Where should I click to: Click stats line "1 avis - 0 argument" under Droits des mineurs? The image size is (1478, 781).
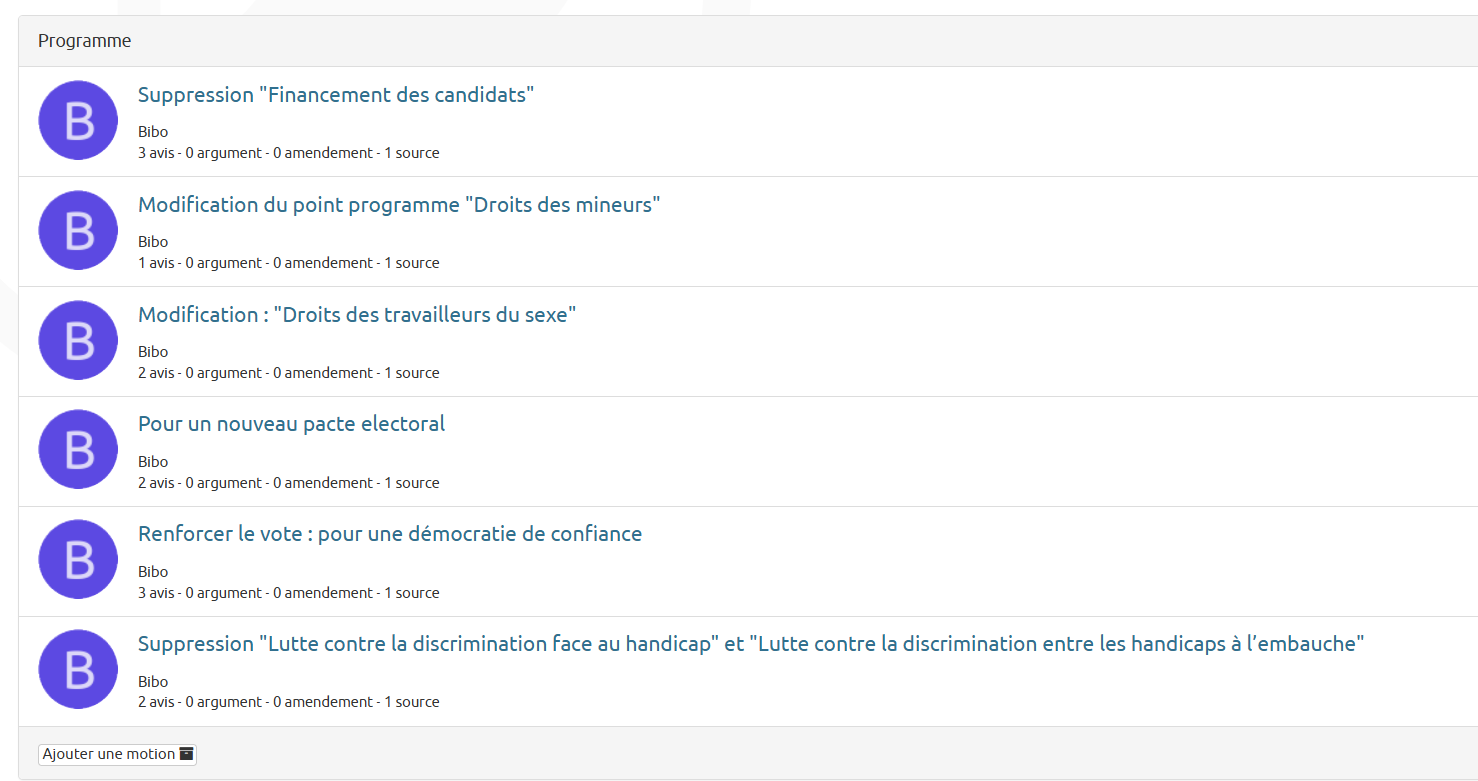pyautogui.click(x=289, y=263)
